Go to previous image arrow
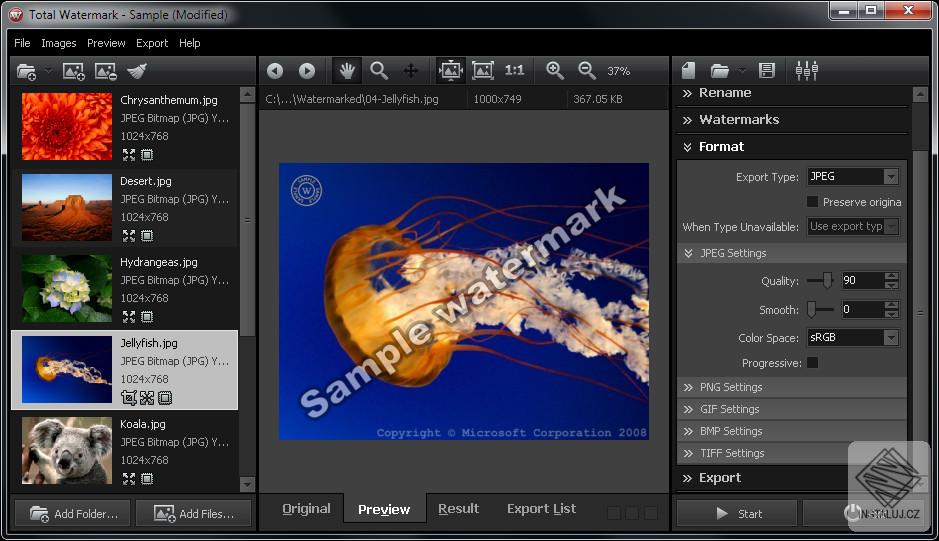939x541 pixels. 275,71
